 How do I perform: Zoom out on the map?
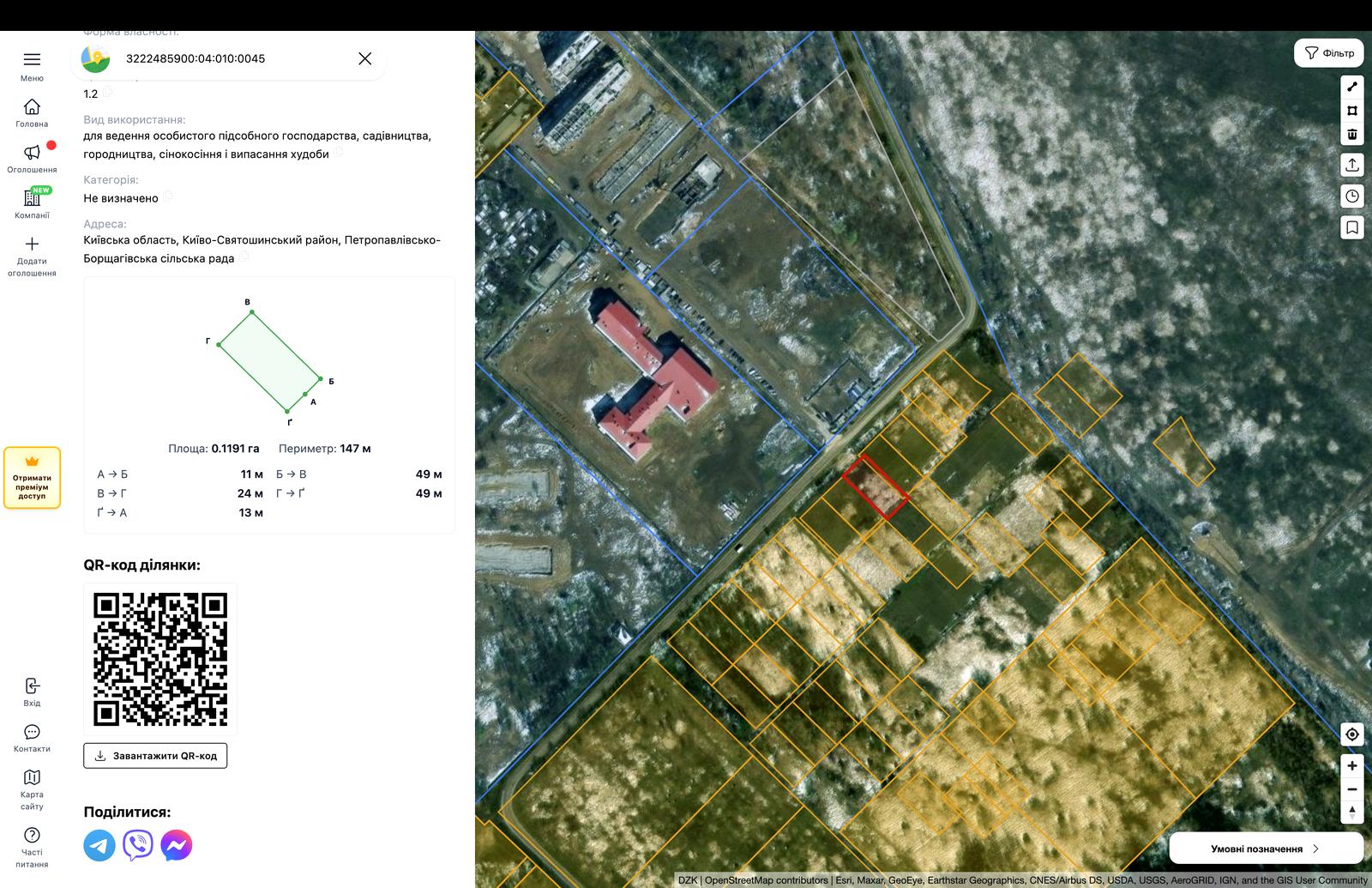click(1352, 789)
